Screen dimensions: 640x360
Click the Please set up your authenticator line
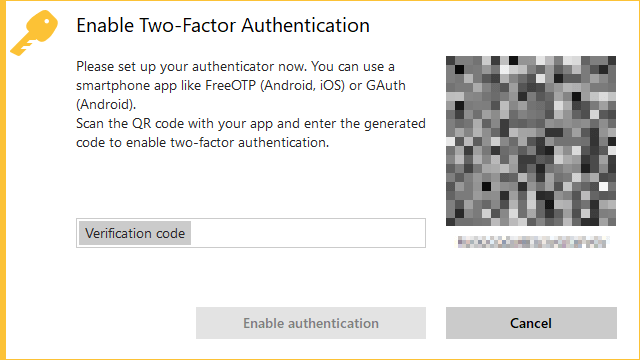pos(235,67)
